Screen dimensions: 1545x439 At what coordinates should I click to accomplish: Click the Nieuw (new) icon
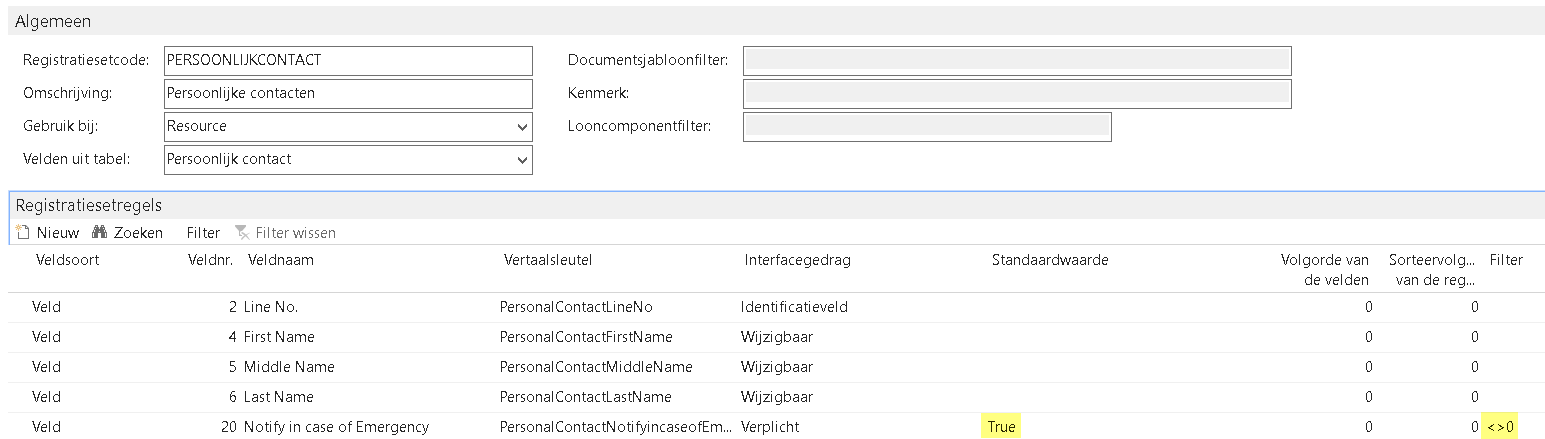[x=24, y=232]
